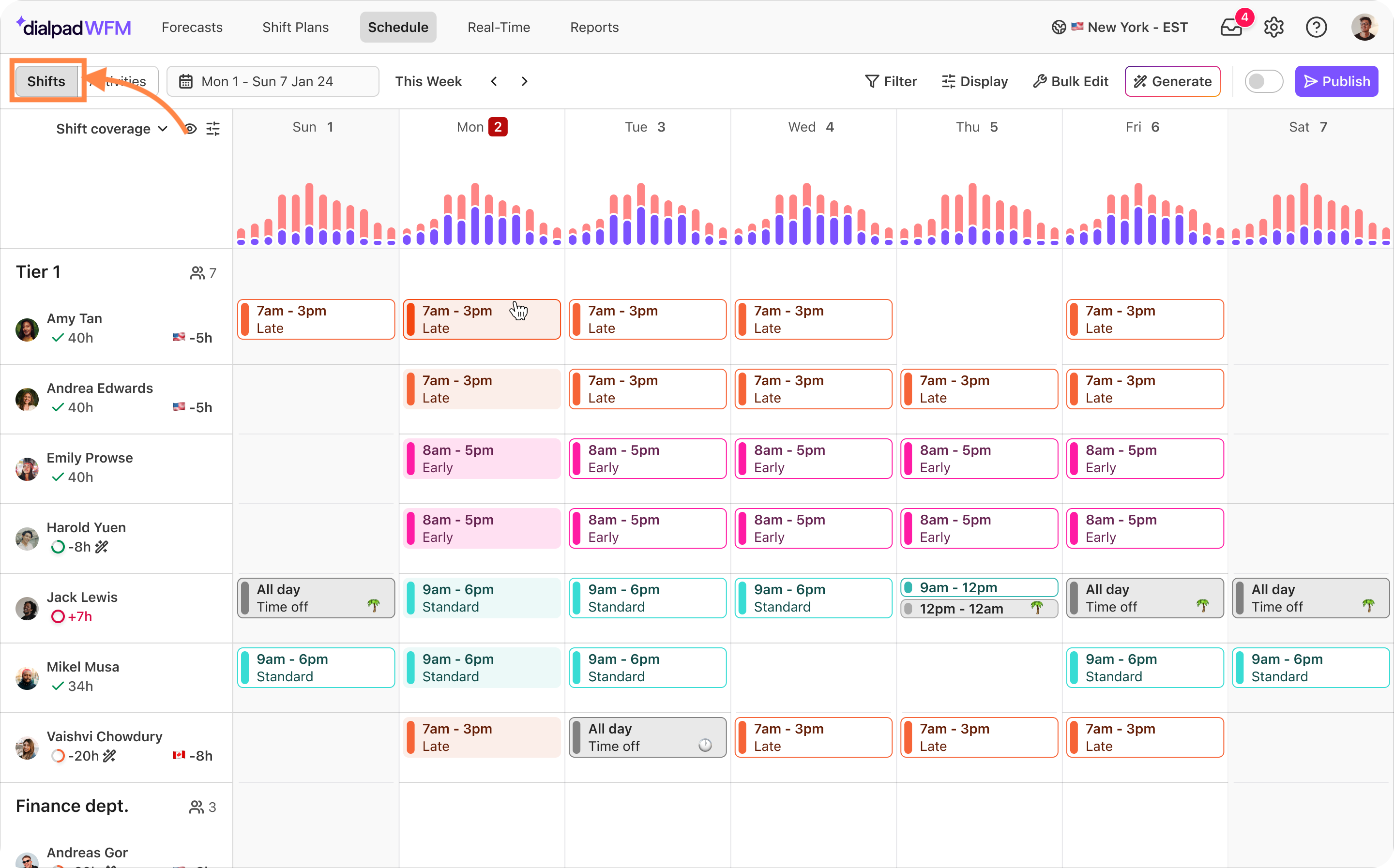Image resolution: width=1394 pixels, height=868 pixels.
Task: Select the Shifts view tab
Action: tap(46, 81)
